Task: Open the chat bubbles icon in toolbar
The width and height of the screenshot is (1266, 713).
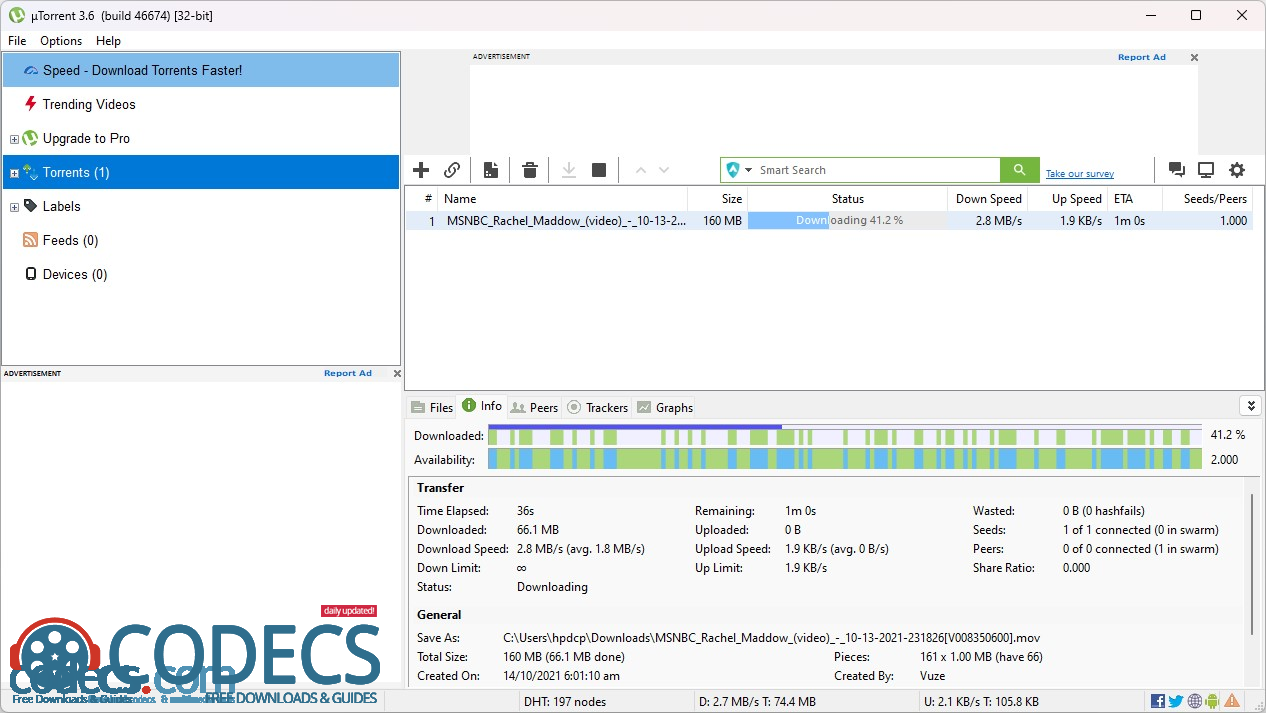Action: 1177,170
